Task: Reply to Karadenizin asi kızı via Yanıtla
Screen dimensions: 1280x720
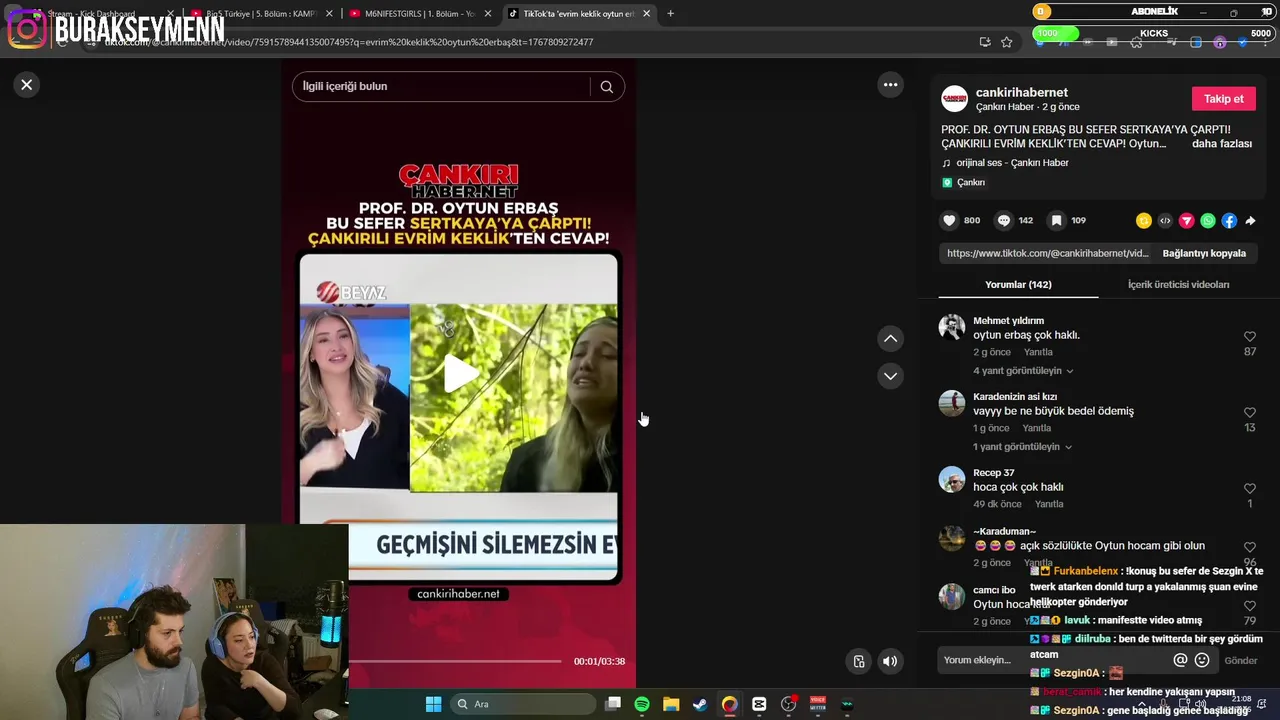Action: 1037,428
